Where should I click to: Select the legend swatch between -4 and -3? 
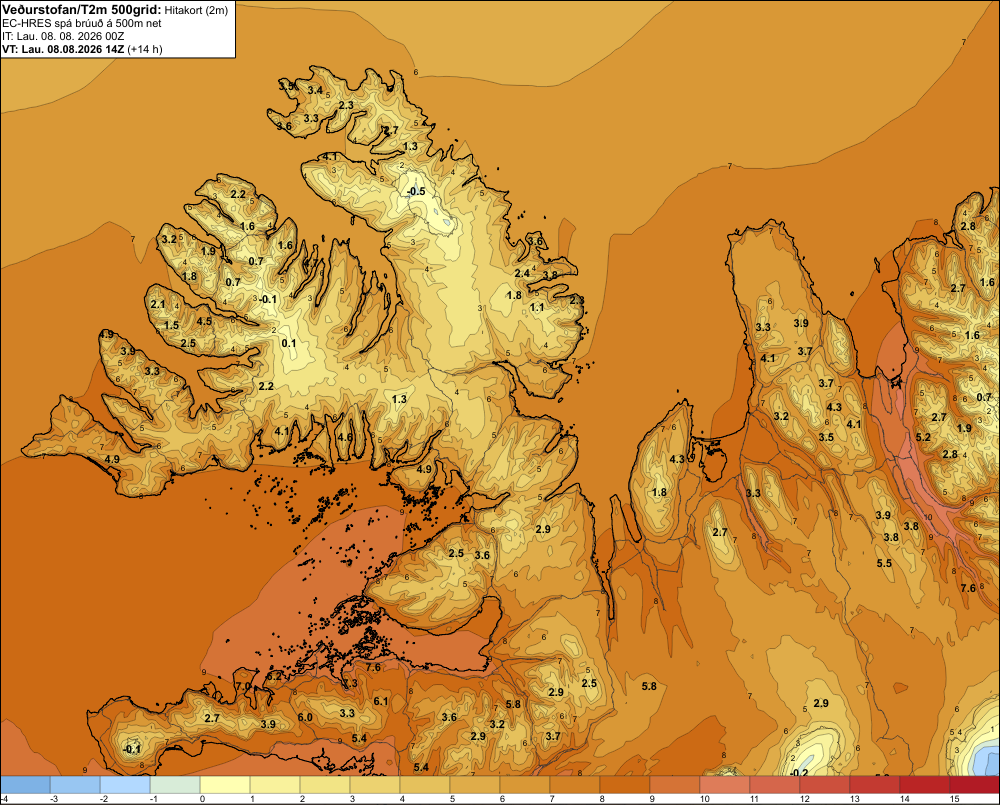pyautogui.click(x=26, y=784)
